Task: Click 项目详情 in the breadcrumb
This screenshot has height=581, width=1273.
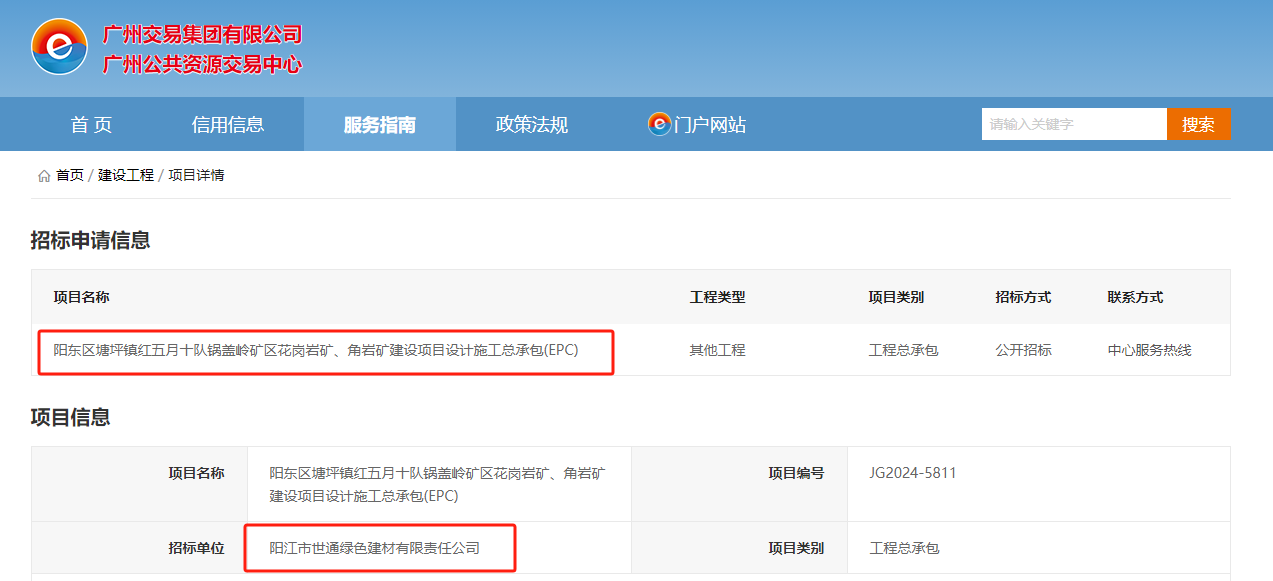Action: 196,175
